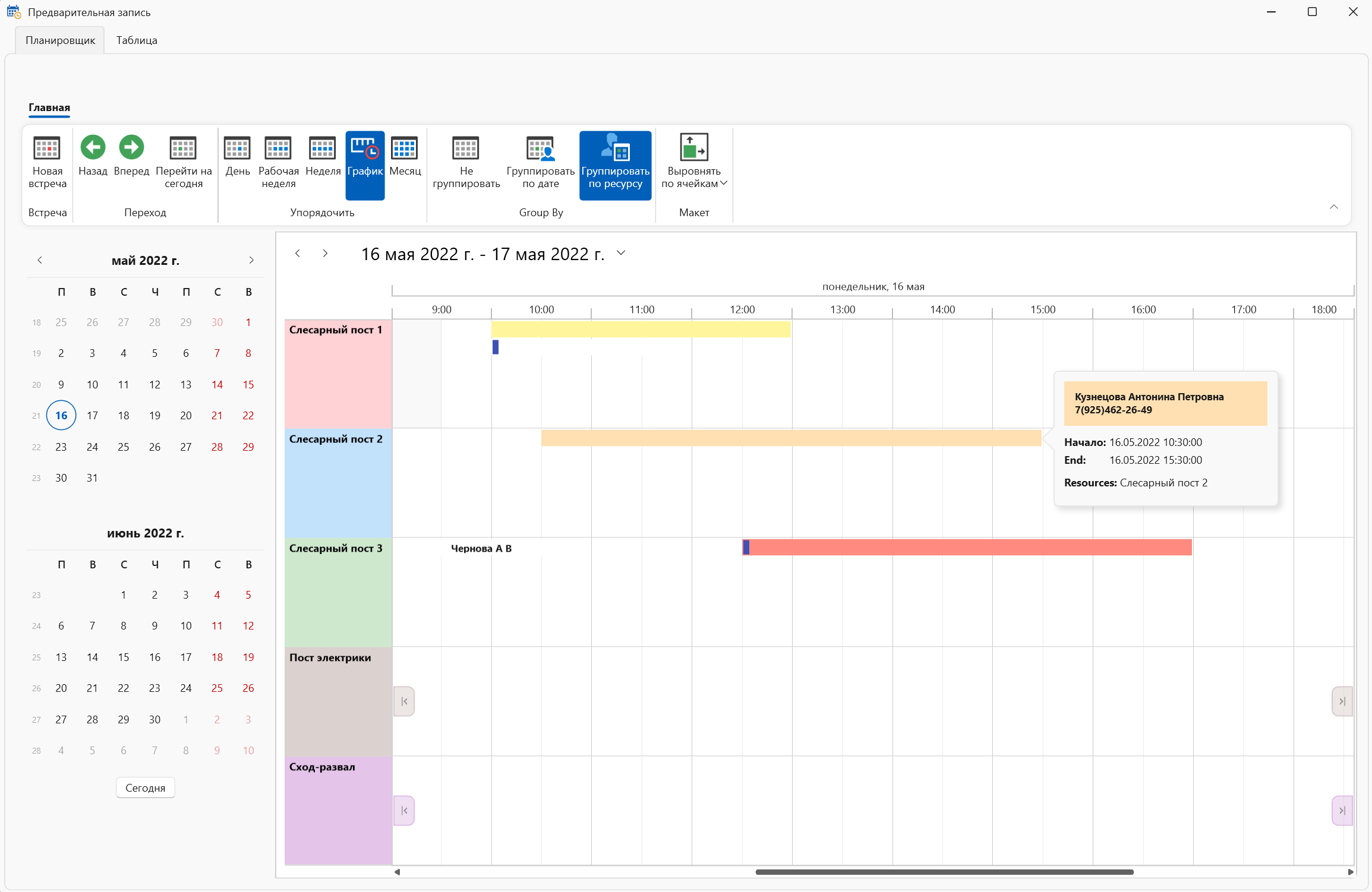Open июнь 2022 г. month header
The height and width of the screenshot is (892, 1372).
[x=146, y=533]
